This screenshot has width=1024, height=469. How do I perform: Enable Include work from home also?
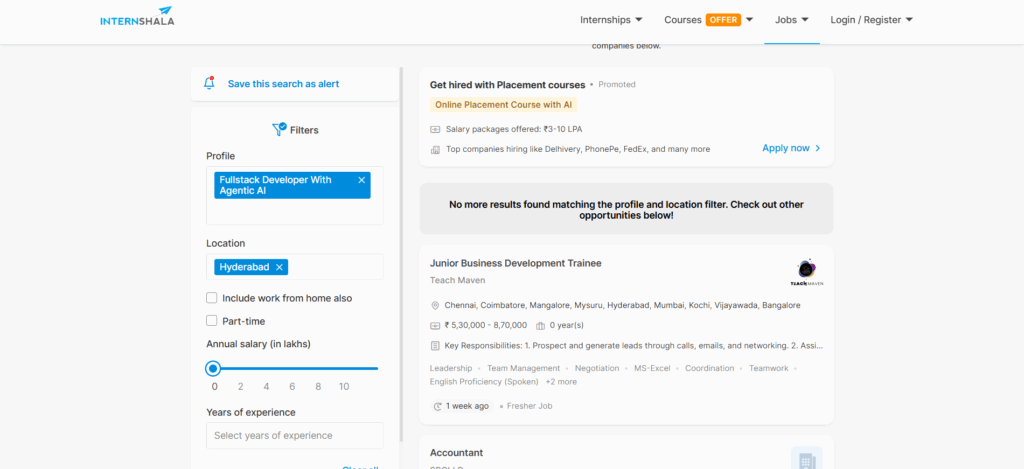212,298
